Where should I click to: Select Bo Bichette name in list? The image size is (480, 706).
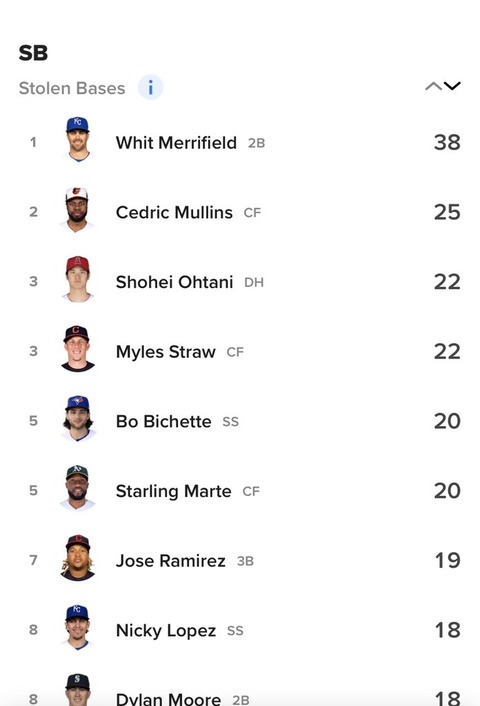(163, 421)
